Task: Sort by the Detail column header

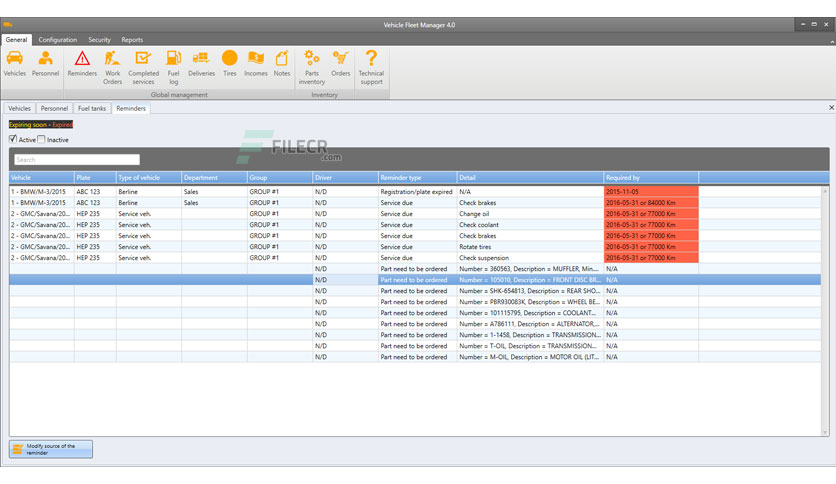Action: [530, 178]
